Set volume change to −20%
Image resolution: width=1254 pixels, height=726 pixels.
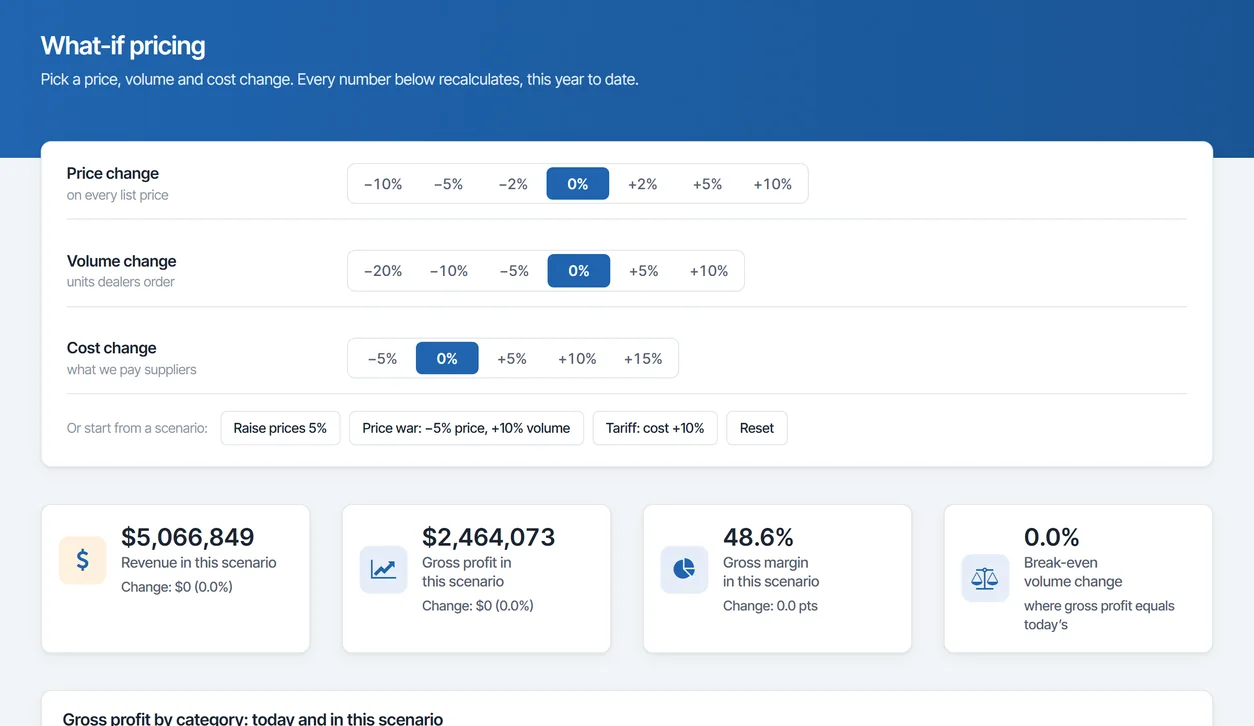click(383, 271)
